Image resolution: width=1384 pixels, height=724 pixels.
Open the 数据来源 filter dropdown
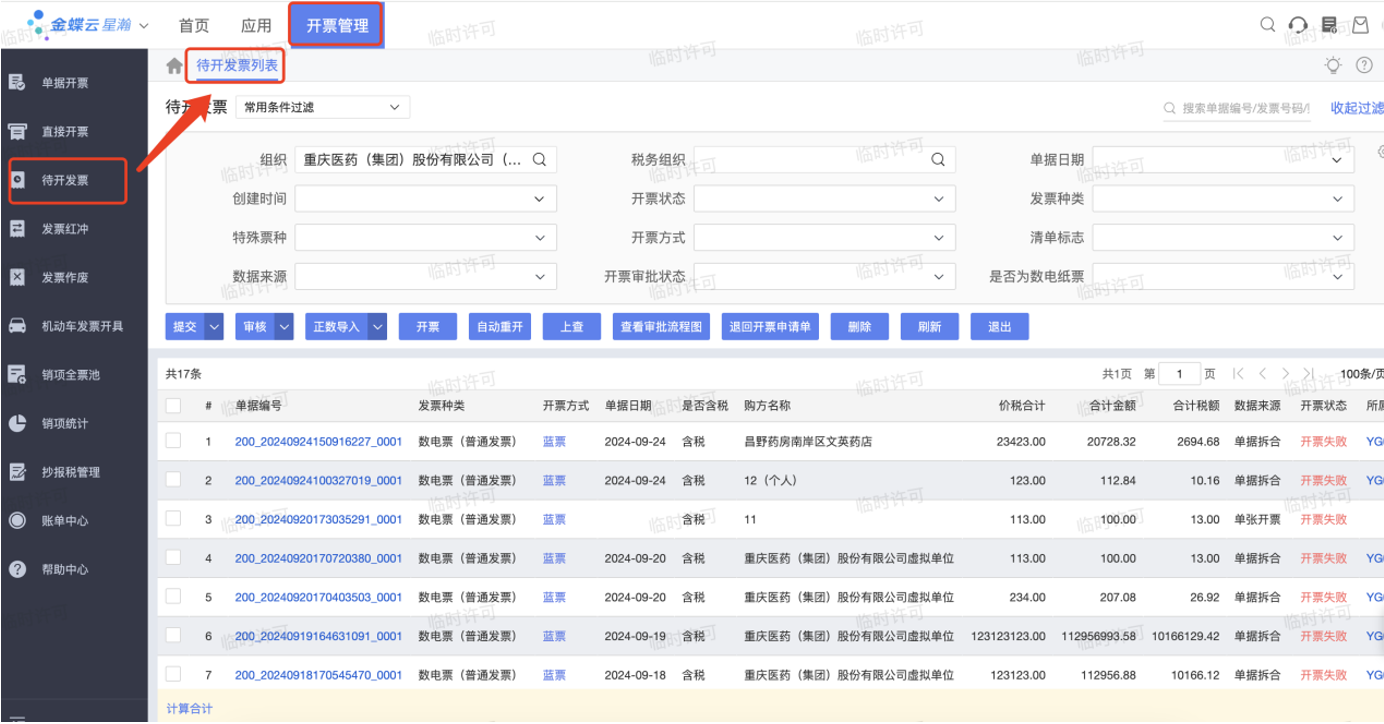[x=425, y=276]
